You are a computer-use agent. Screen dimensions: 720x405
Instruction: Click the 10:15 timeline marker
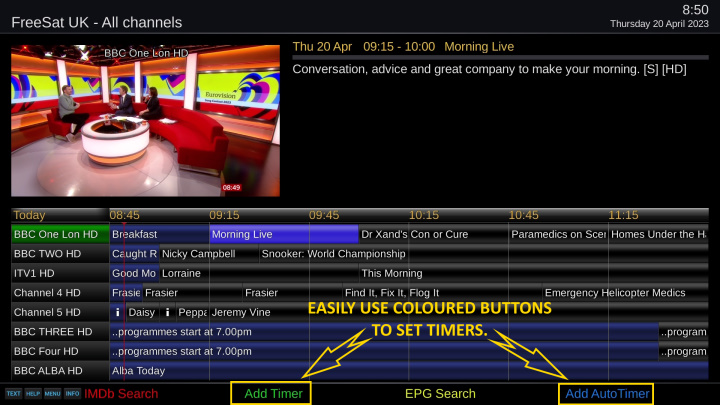pos(424,215)
